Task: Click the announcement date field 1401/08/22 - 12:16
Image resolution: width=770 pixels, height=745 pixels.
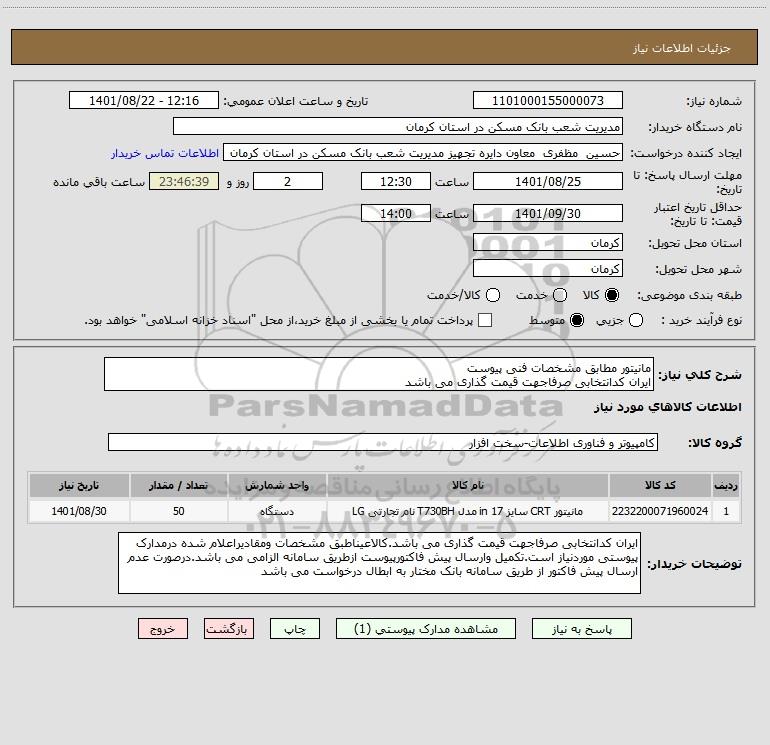Action: (x=144, y=101)
